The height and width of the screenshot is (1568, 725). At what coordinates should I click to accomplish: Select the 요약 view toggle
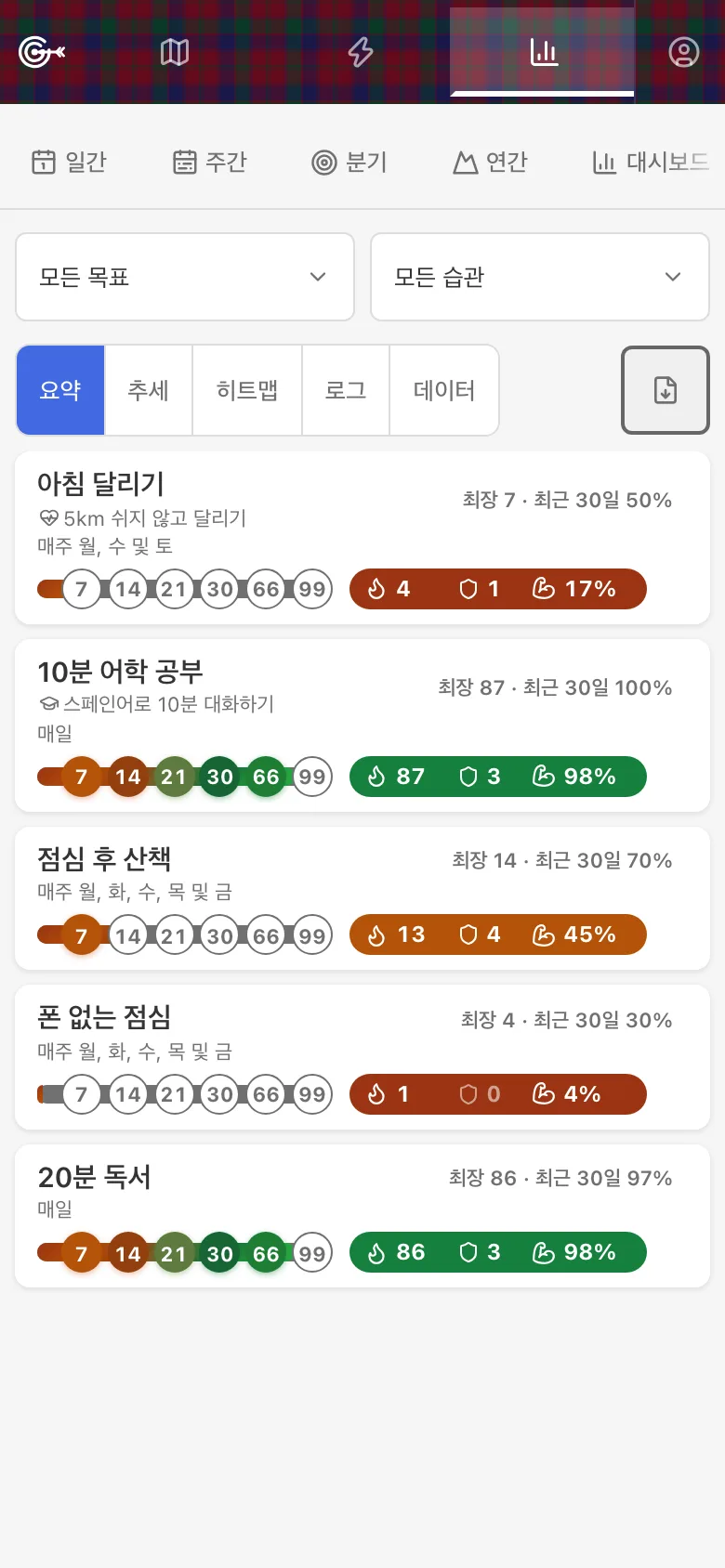[x=60, y=390]
